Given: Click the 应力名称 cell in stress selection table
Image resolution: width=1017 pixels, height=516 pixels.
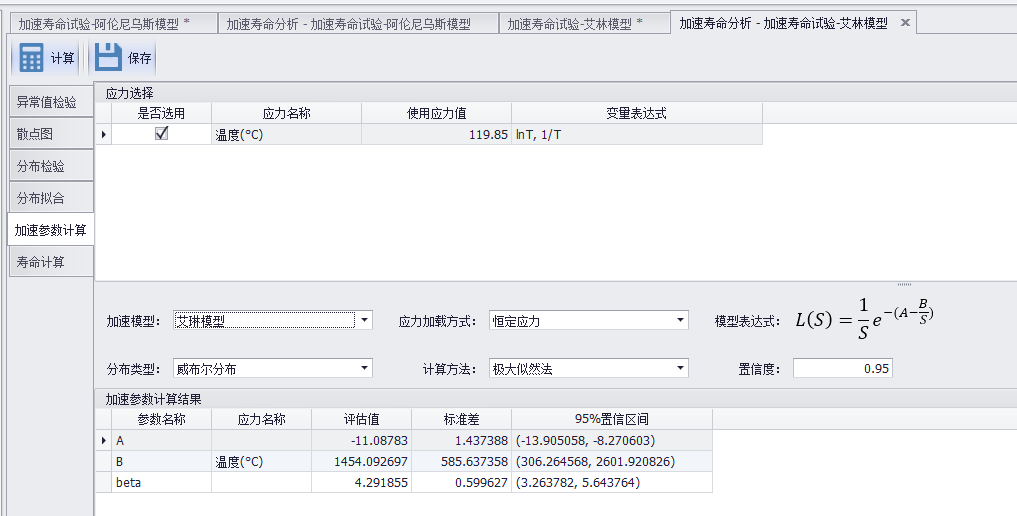Looking at the screenshot, I should (x=287, y=134).
